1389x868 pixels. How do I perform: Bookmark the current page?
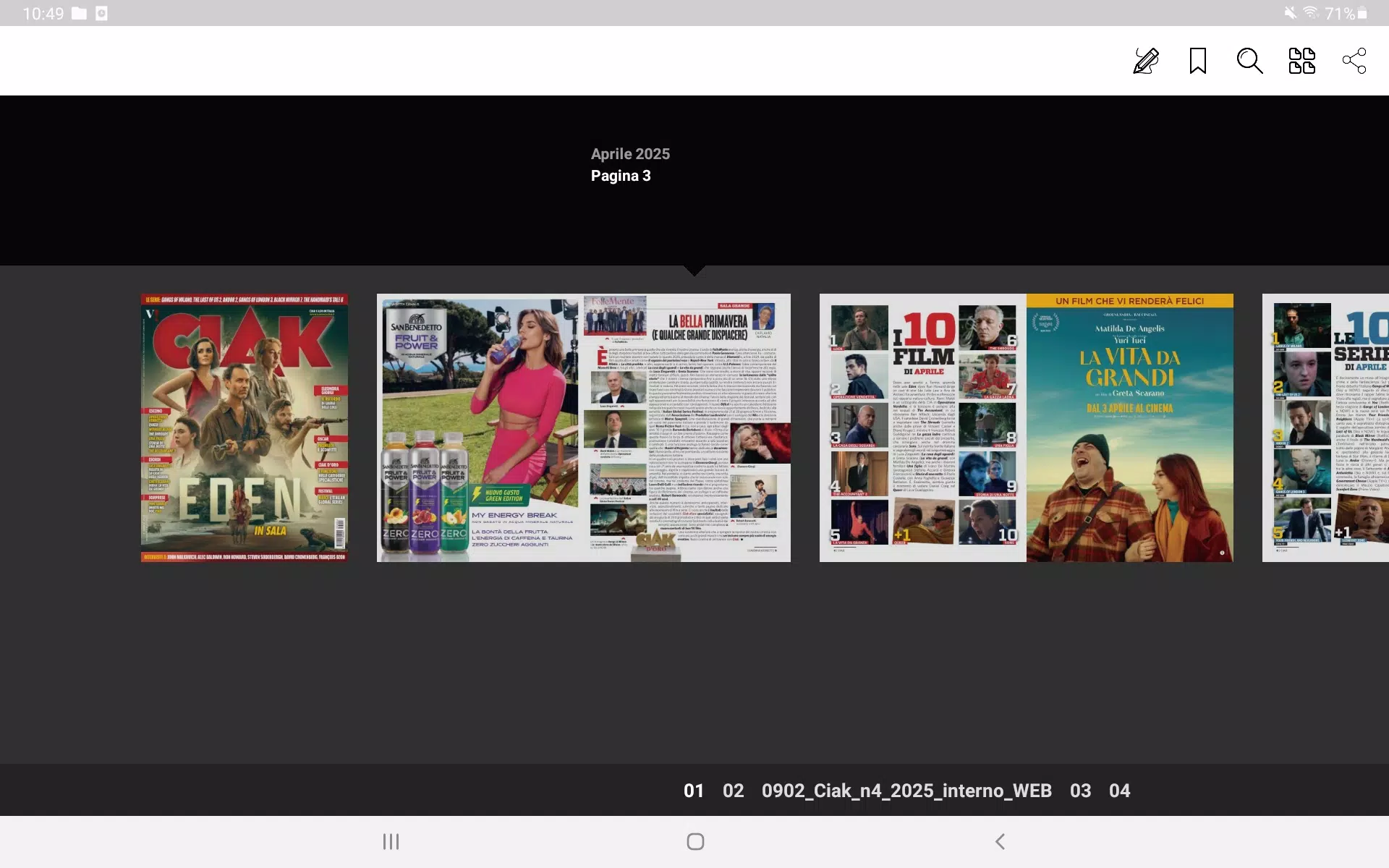[x=1198, y=61]
